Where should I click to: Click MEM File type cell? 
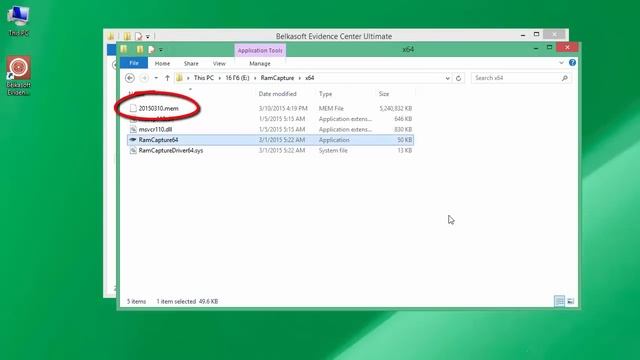(331, 109)
